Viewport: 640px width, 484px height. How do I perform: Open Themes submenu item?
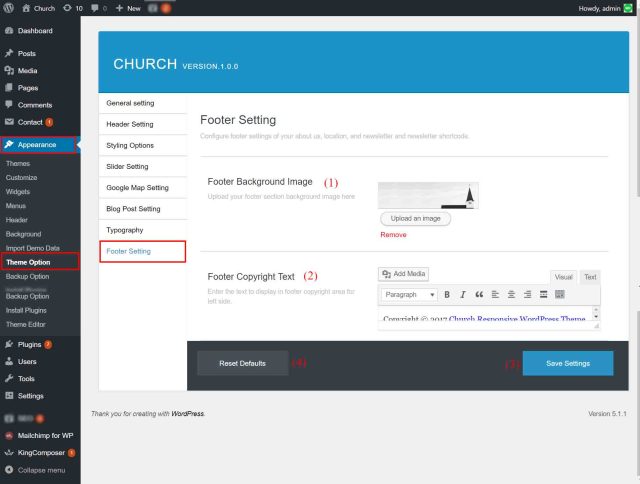tap(18, 164)
